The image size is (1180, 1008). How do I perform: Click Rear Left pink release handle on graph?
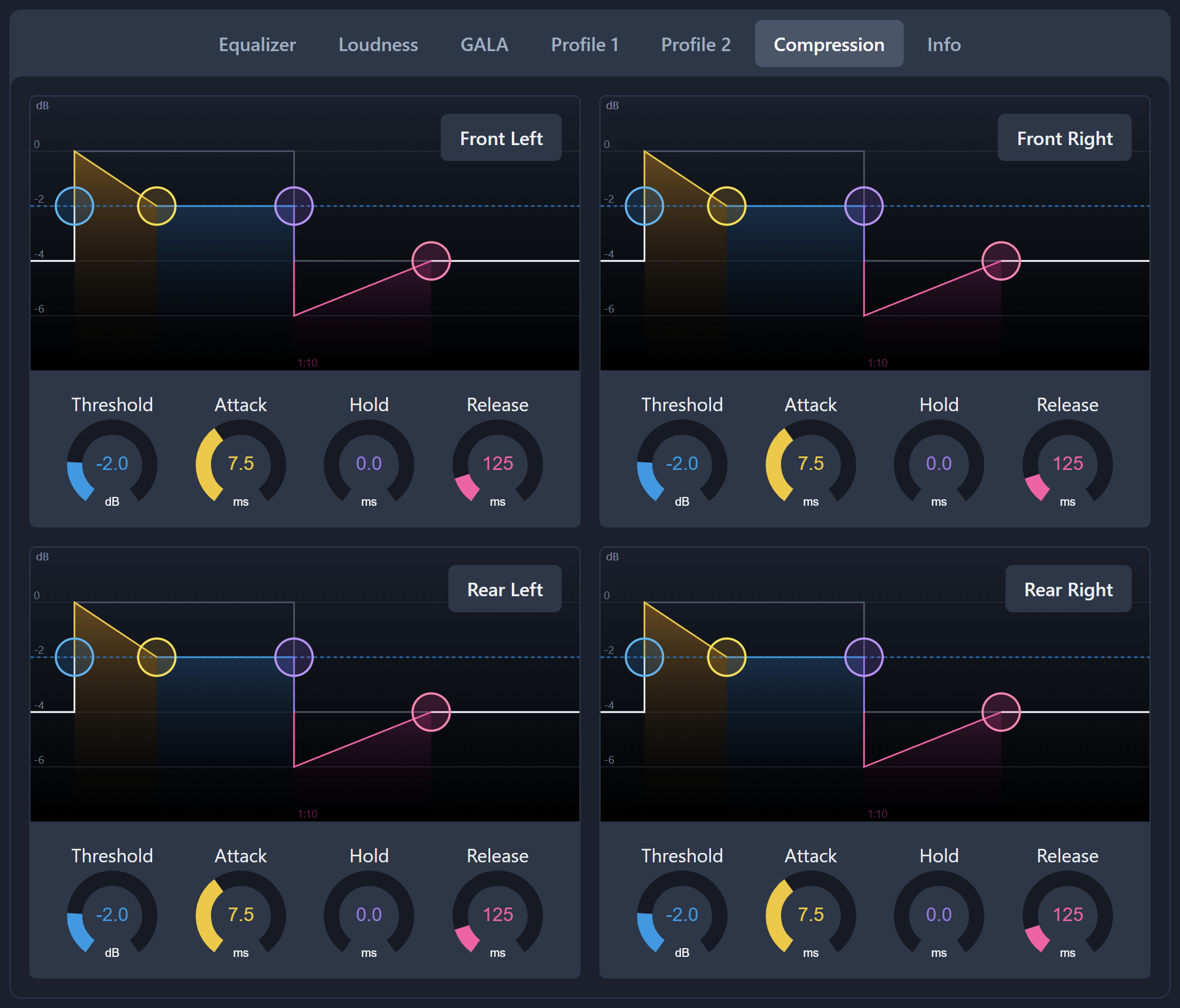click(x=431, y=712)
